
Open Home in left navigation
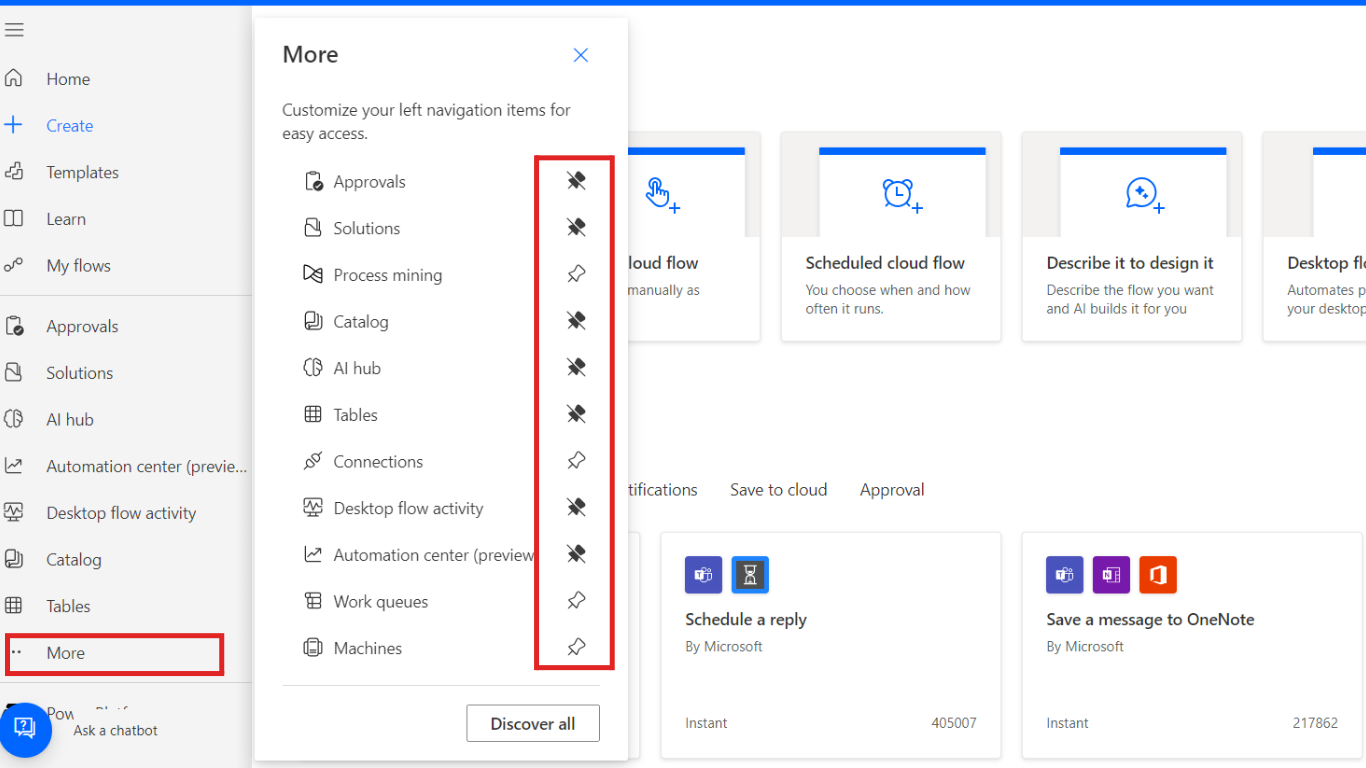(68, 79)
